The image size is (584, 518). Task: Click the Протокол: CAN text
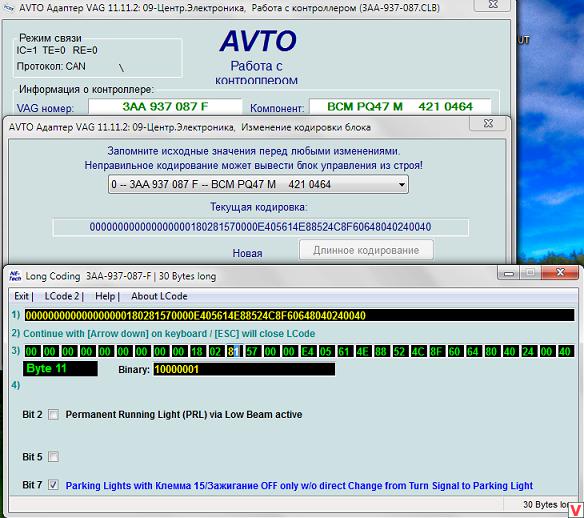[51, 66]
